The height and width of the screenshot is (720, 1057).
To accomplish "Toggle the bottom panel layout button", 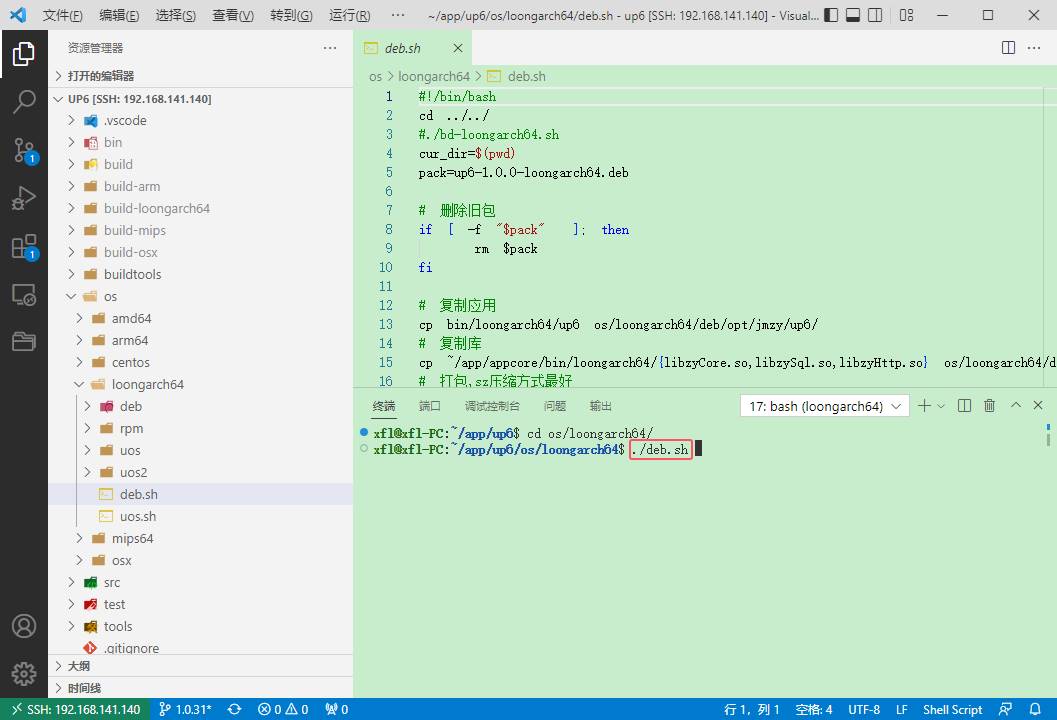I will tap(852, 15).
